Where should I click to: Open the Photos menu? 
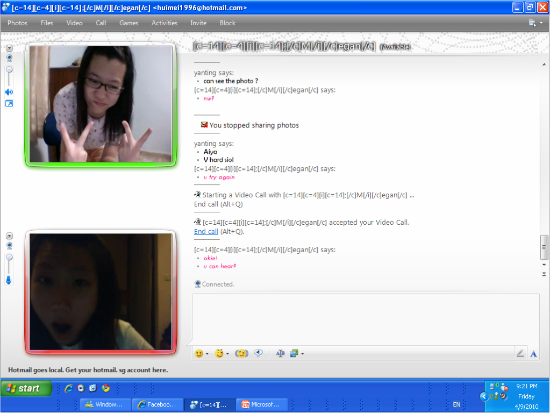[17, 23]
